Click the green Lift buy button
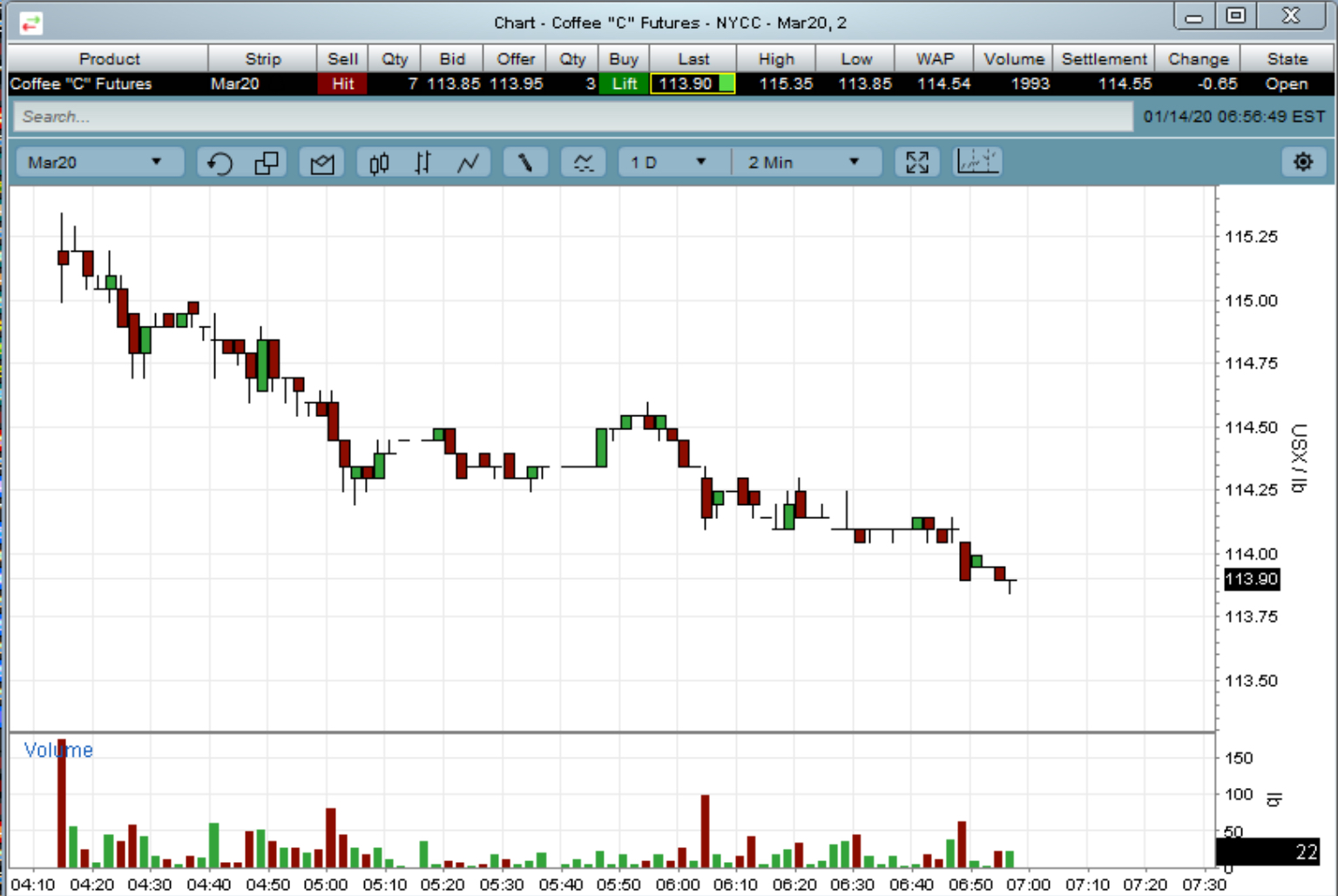 [x=625, y=84]
